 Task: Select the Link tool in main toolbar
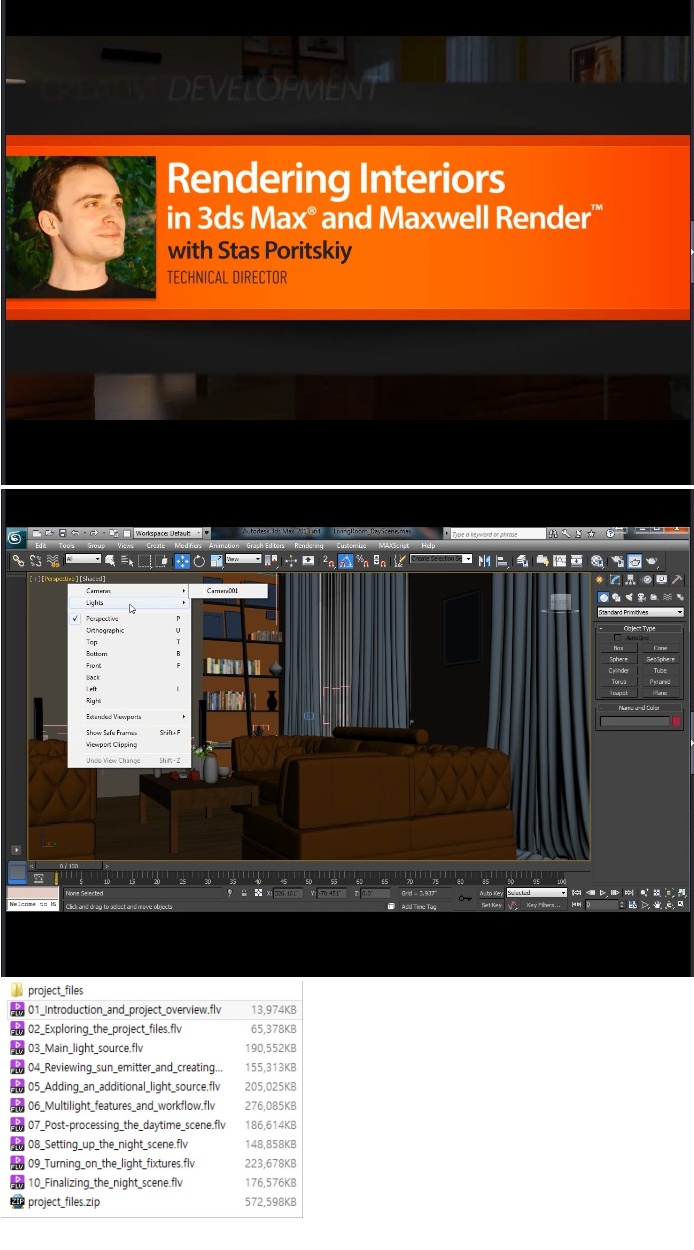coord(19,560)
